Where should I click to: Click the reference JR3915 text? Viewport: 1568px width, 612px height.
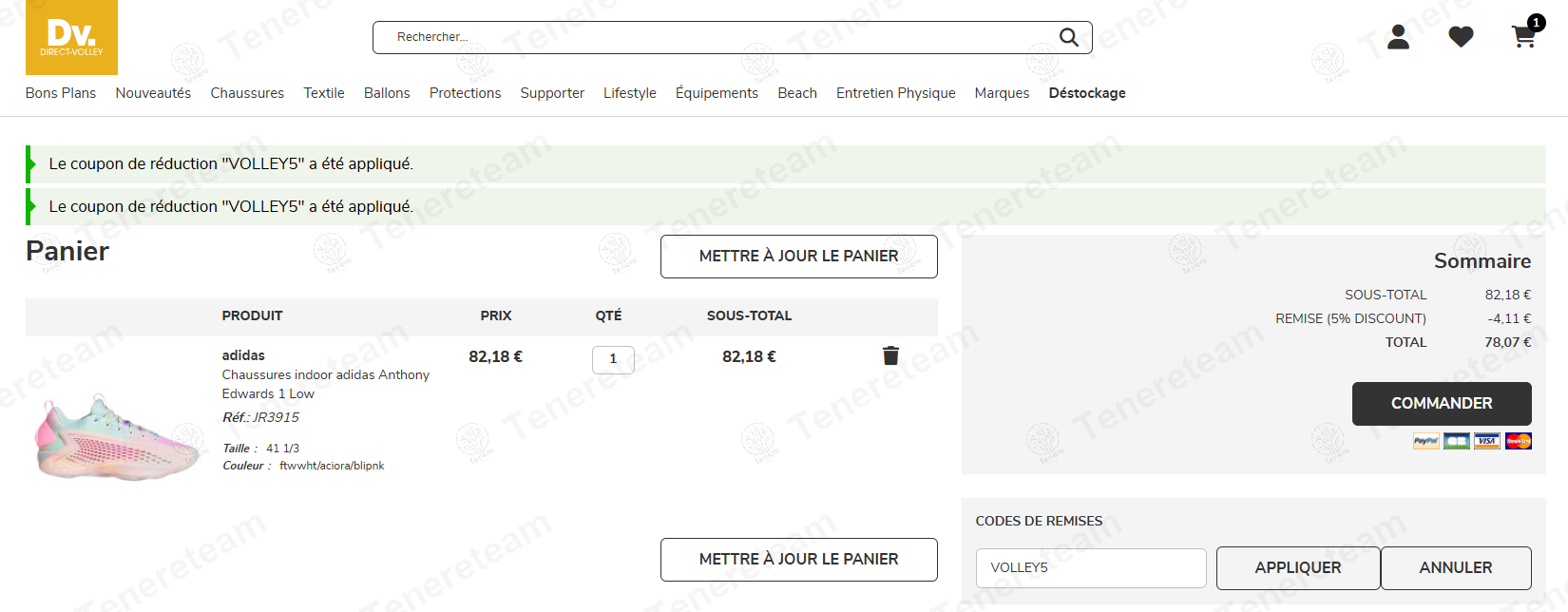pyautogui.click(x=260, y=417)
